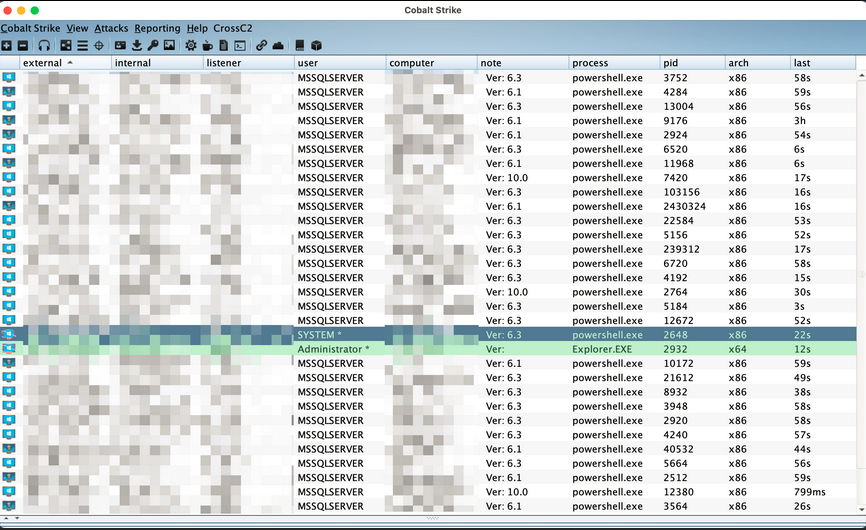Sort by the process column header
The image size is (866, 530).
tap(614, 63)
